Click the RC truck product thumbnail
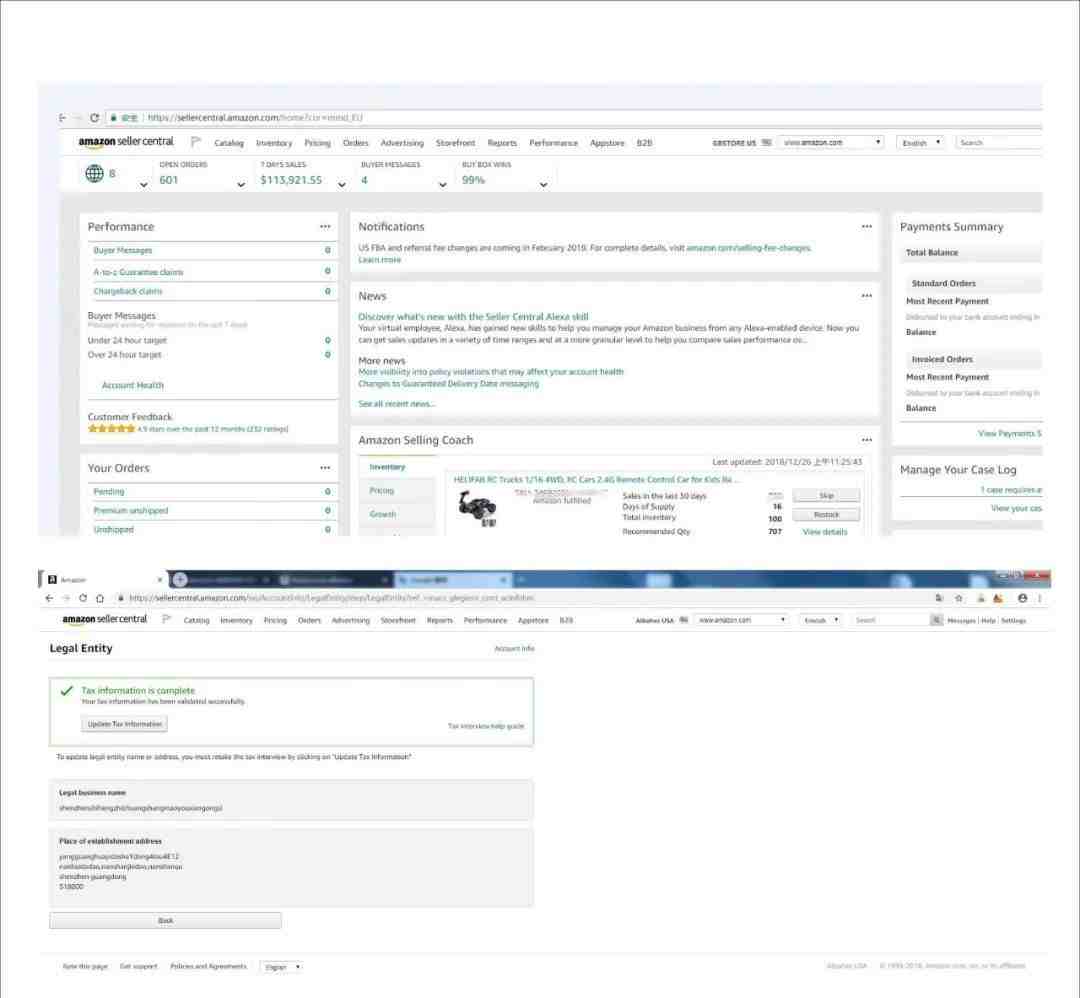Viewport: 1080px width, 998px height. [x=478, y=509]
